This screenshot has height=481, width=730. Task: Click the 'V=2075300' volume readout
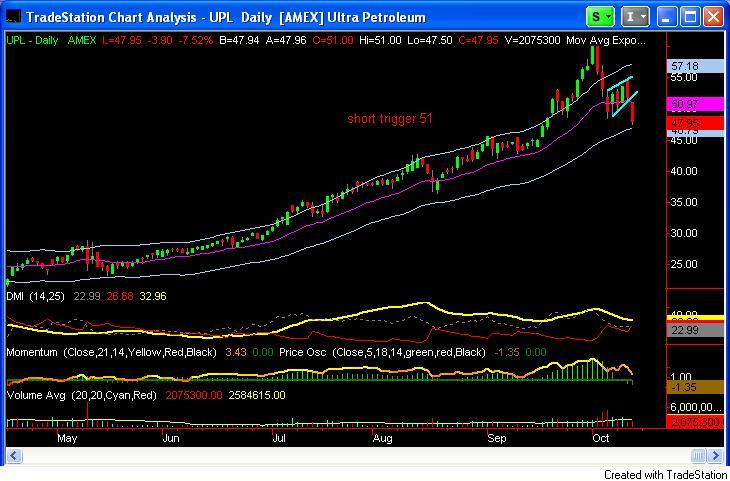[533, 41]
